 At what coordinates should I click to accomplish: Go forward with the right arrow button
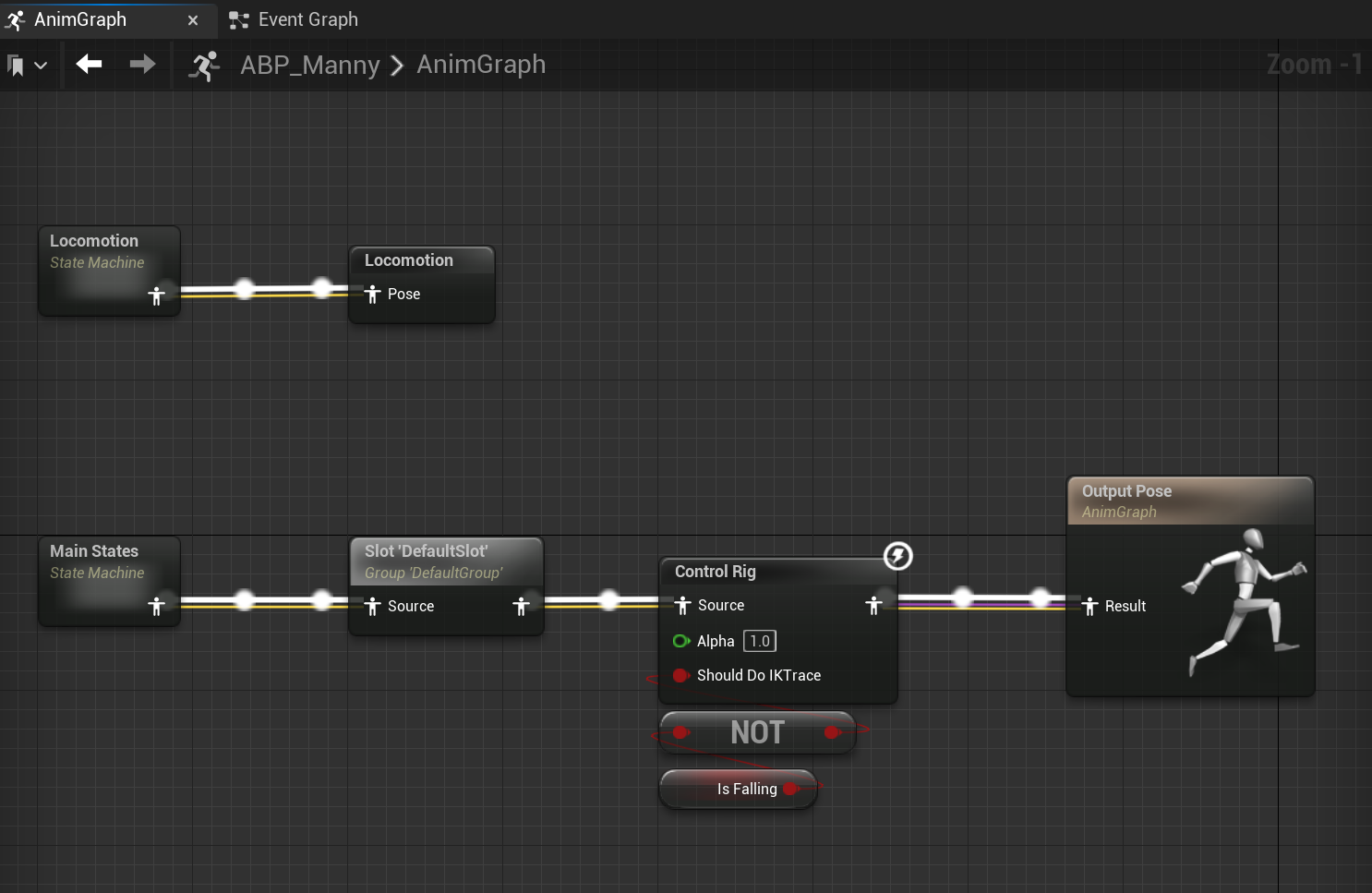(x=142, y=64)
